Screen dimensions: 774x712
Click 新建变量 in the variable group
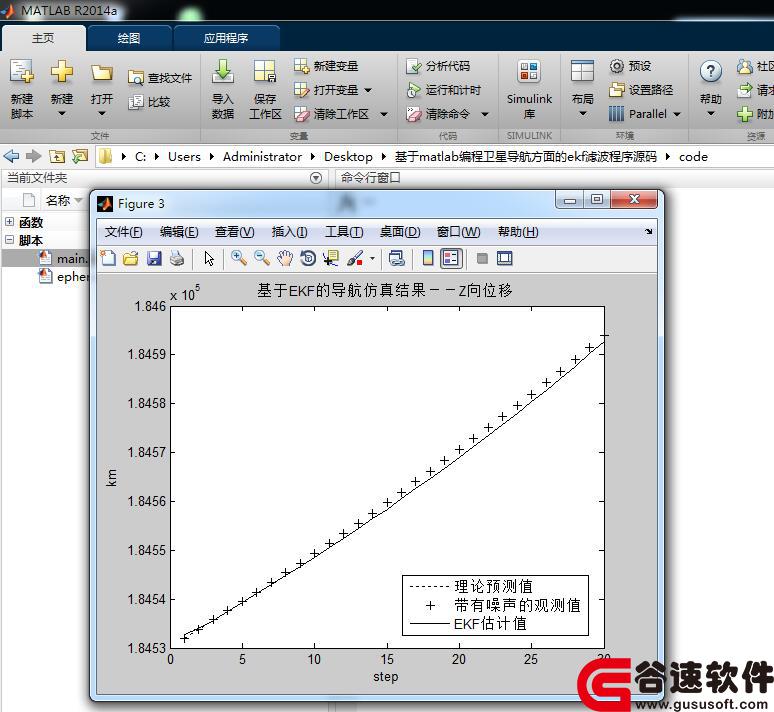(x=326, y=66)
